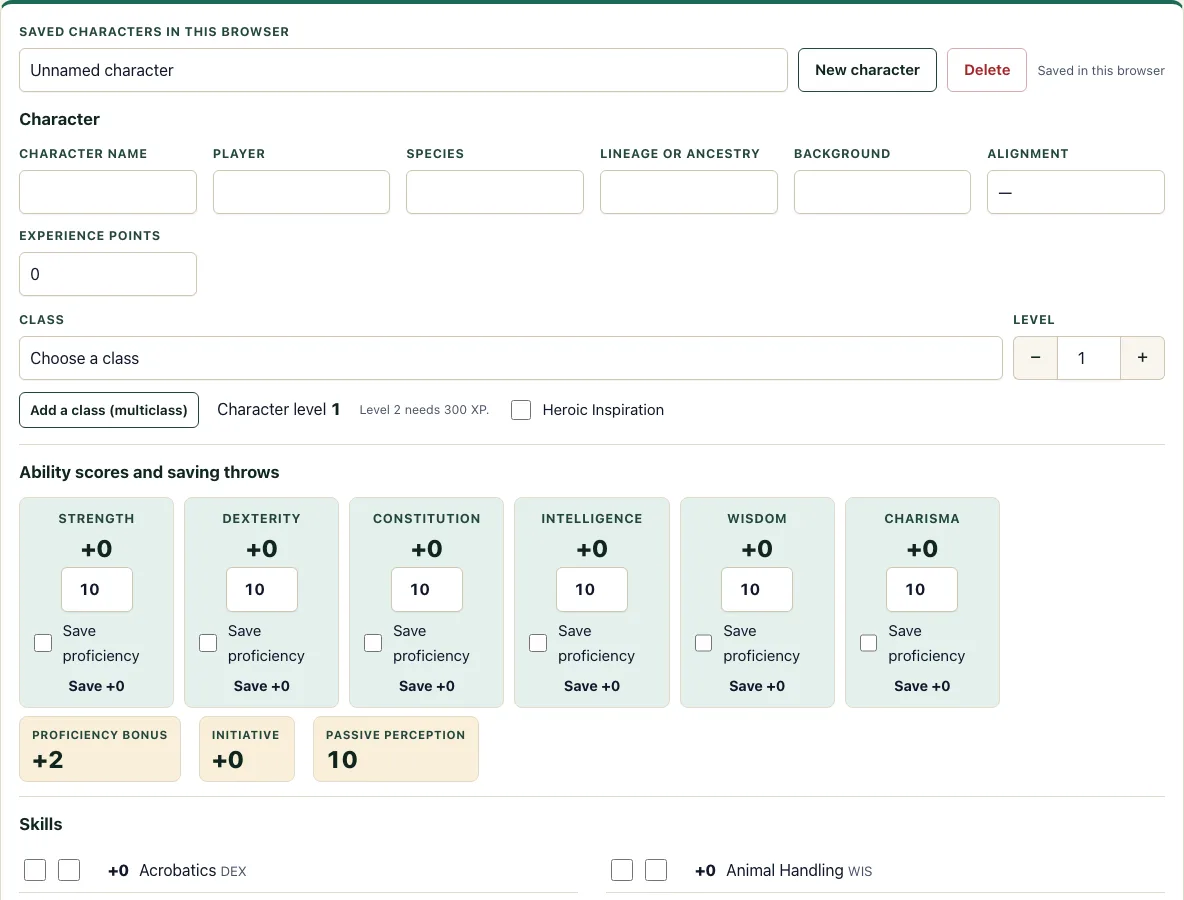Check Charisma save proficiency
The width and height of the screenshot is (1184, 900).
pyautogui.click(x=868, y=643)
